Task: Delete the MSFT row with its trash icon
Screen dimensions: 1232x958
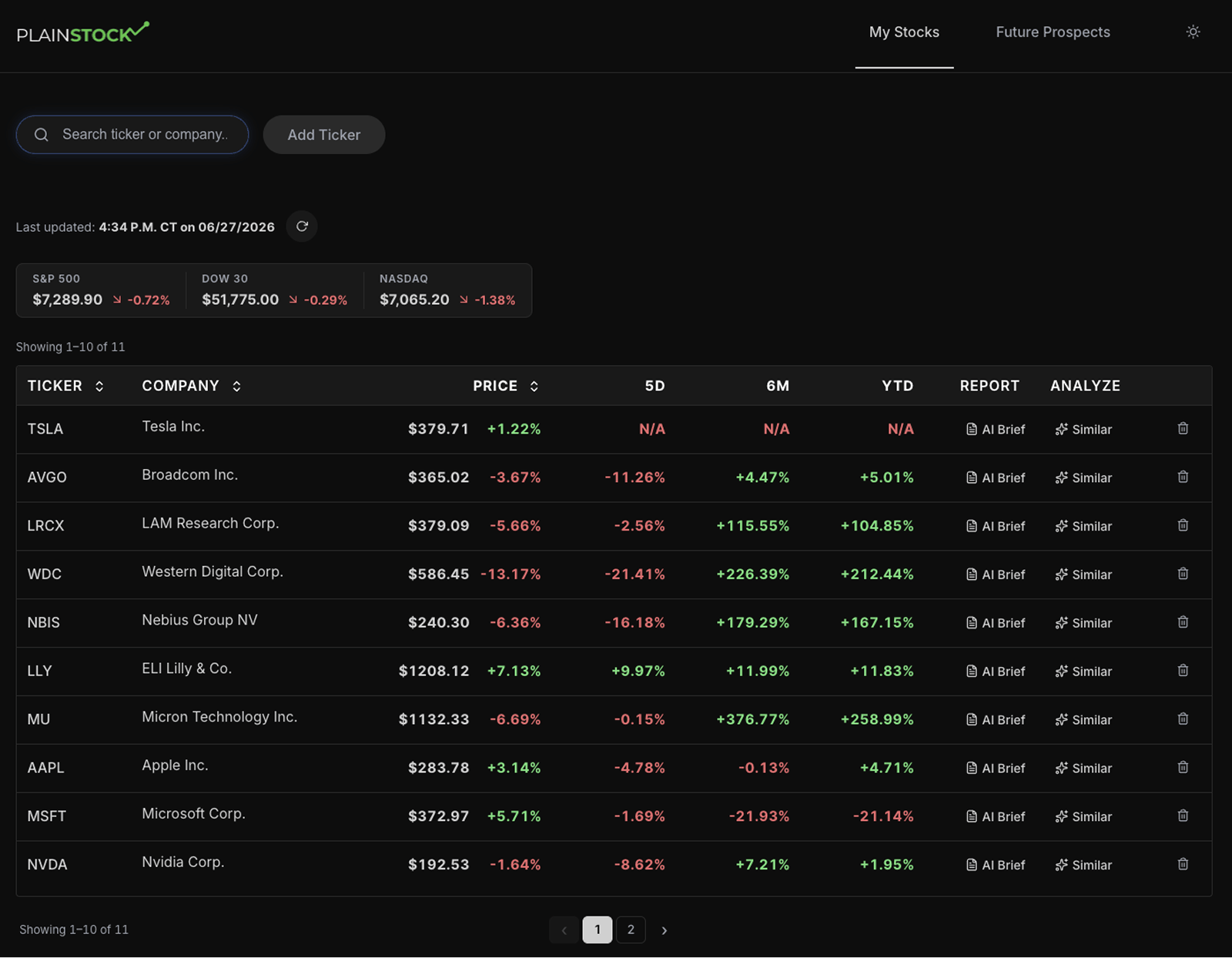Action: point(1183,816)
